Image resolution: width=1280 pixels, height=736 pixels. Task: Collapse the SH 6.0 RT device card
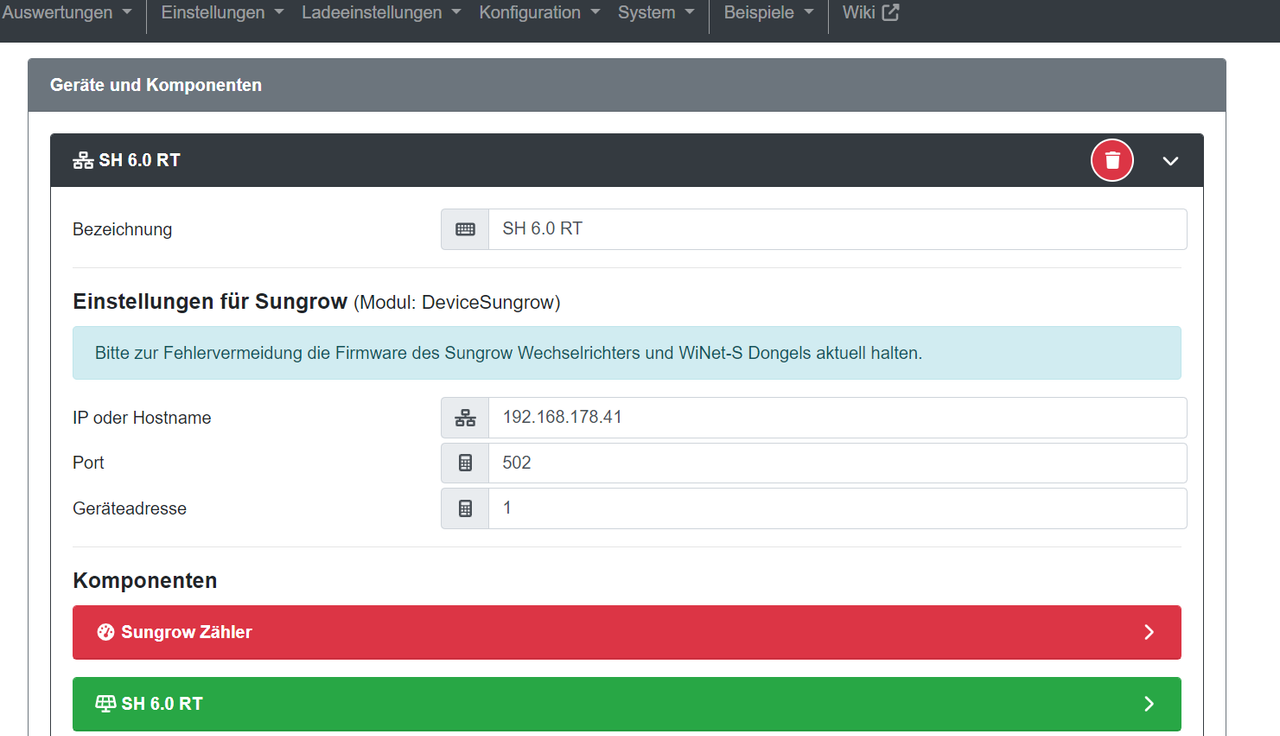point(1171,161)
